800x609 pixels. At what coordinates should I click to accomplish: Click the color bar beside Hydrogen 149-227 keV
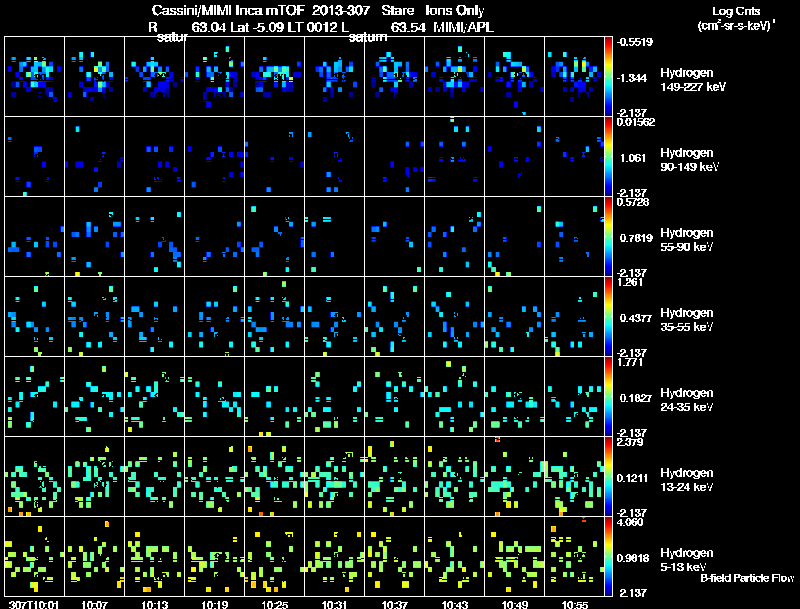(608, 77)
